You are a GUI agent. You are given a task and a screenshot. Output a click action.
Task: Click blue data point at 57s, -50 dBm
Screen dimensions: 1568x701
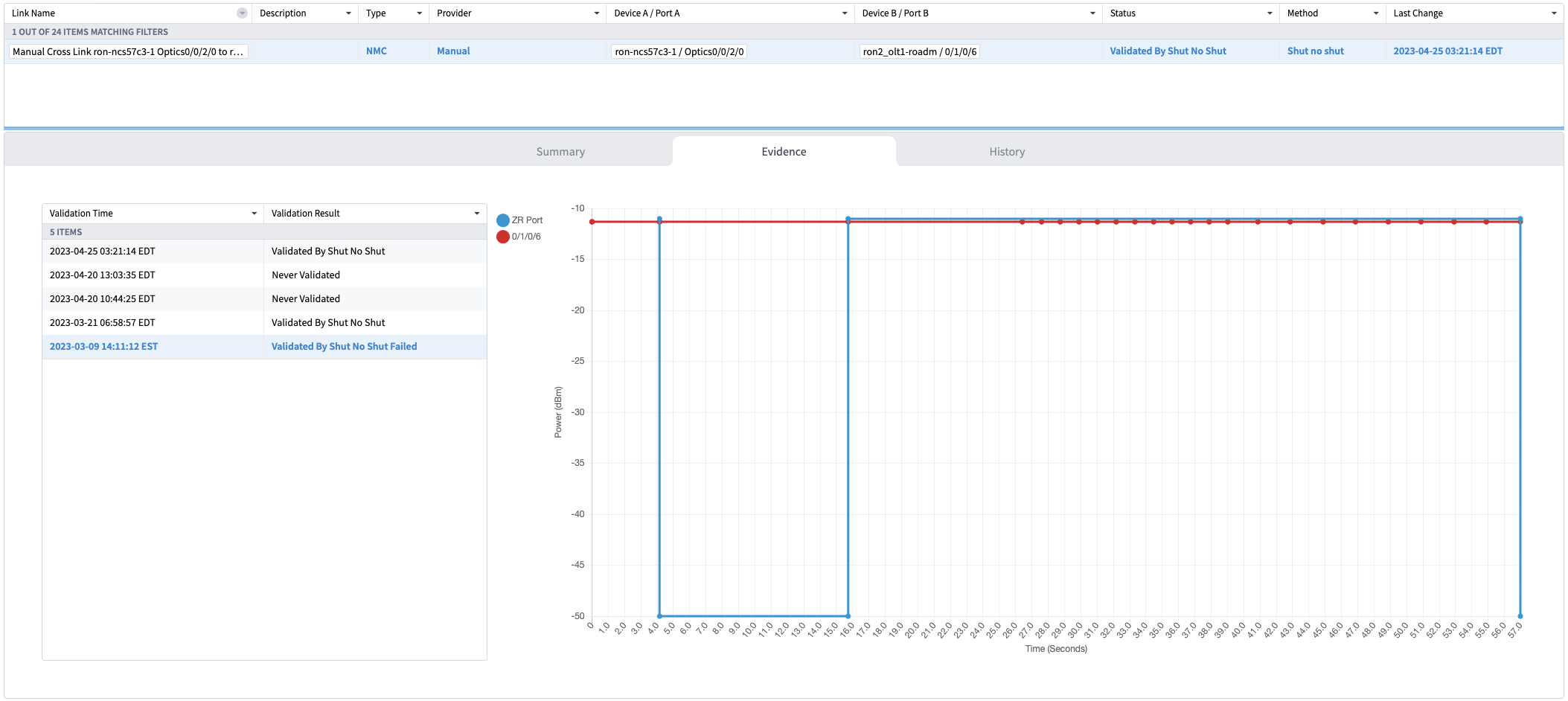click(1520, 616)
